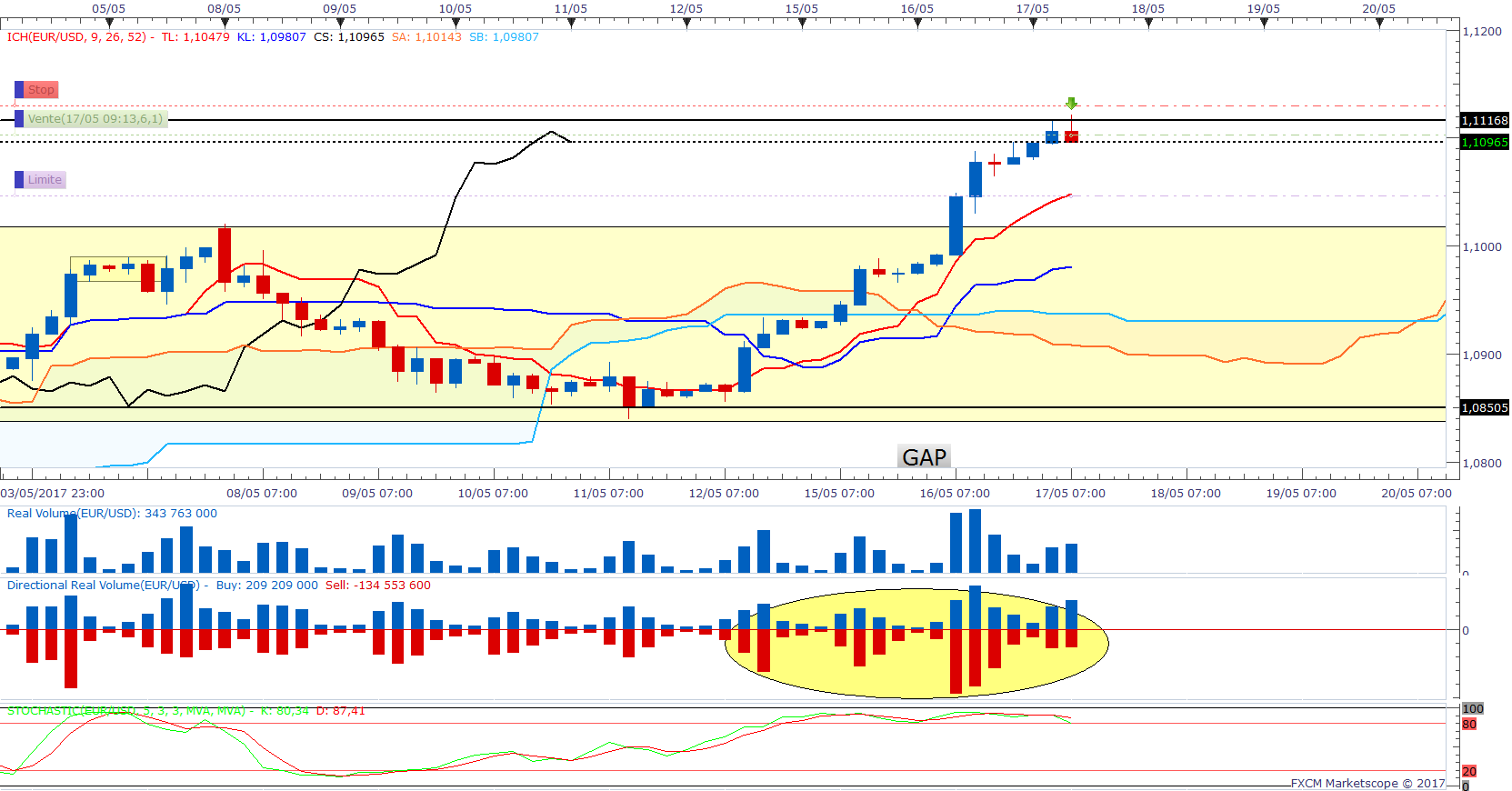The image size is (1512, 791).
Task: Click the 20/05 07:00 time axis label
Action: pos(1417,494)
